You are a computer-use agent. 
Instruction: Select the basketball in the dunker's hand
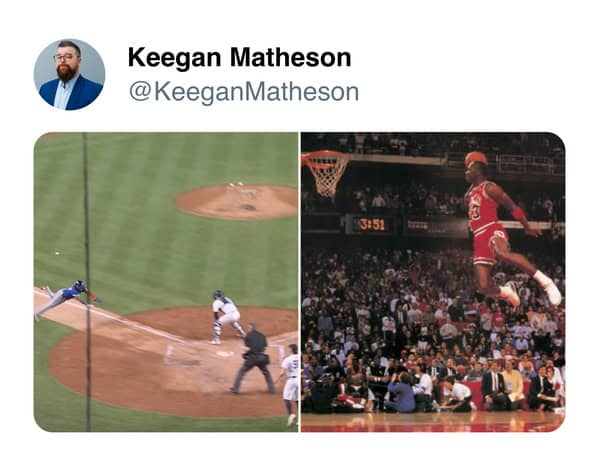tap(476, 159)
